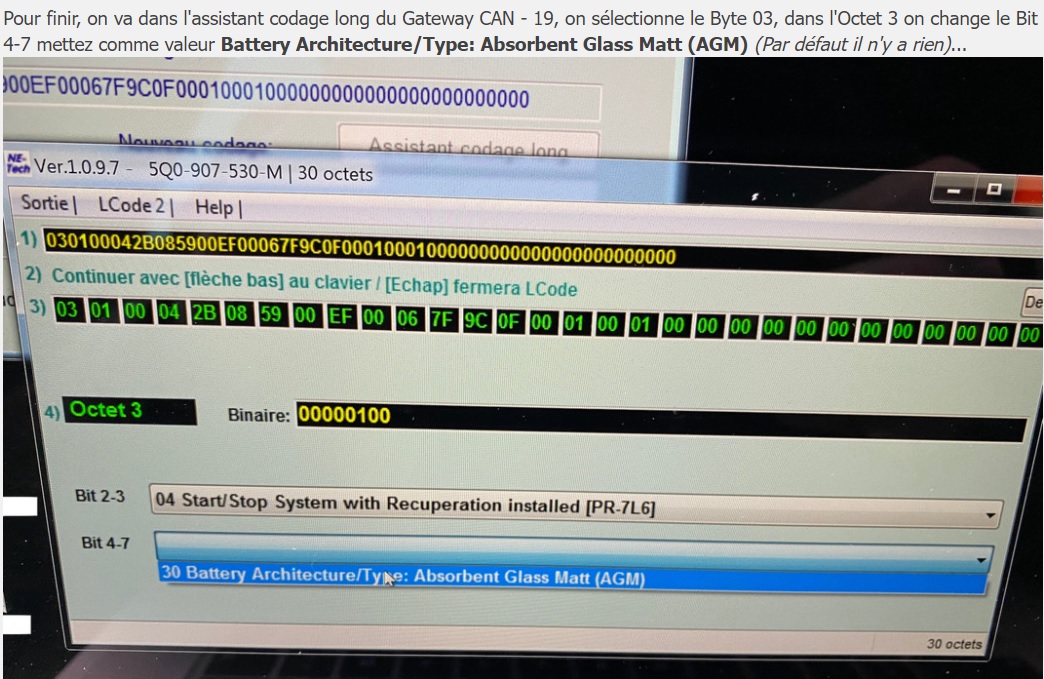Select byte box 59

click(x=270, y=314)
